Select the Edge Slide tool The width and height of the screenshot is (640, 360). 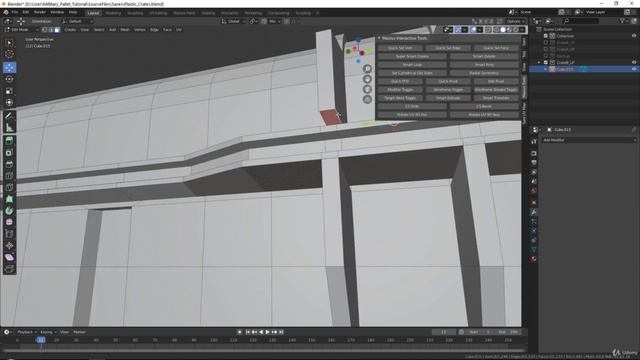[9, 234]
